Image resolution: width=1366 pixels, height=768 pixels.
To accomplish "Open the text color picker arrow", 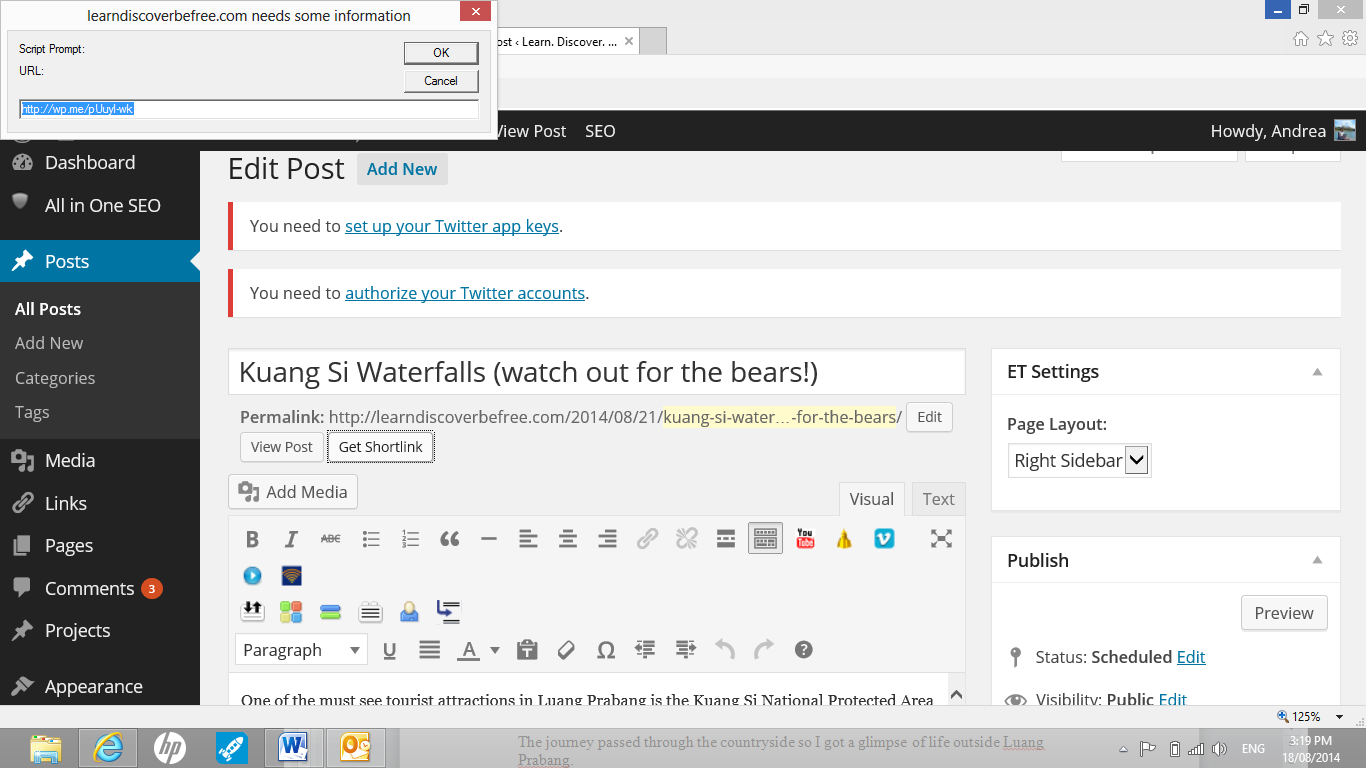I will tap(495, 650).
